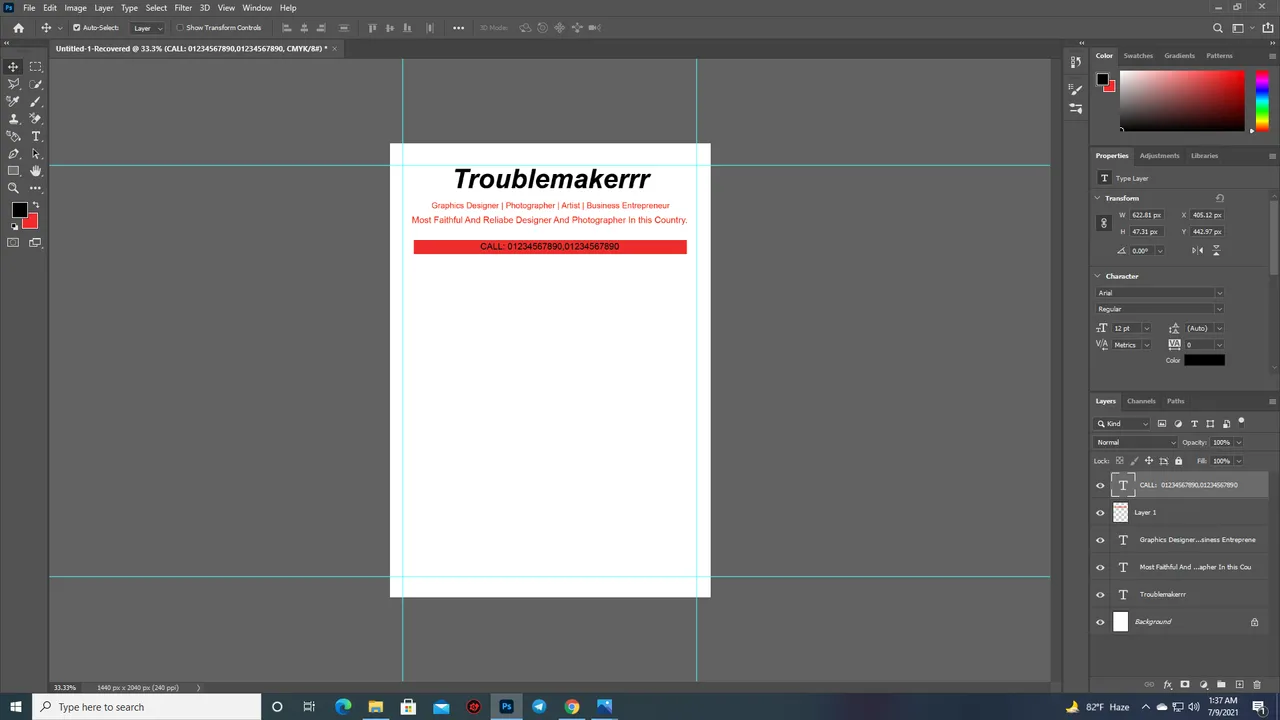Create new fill or adjustment layer

1203,685
